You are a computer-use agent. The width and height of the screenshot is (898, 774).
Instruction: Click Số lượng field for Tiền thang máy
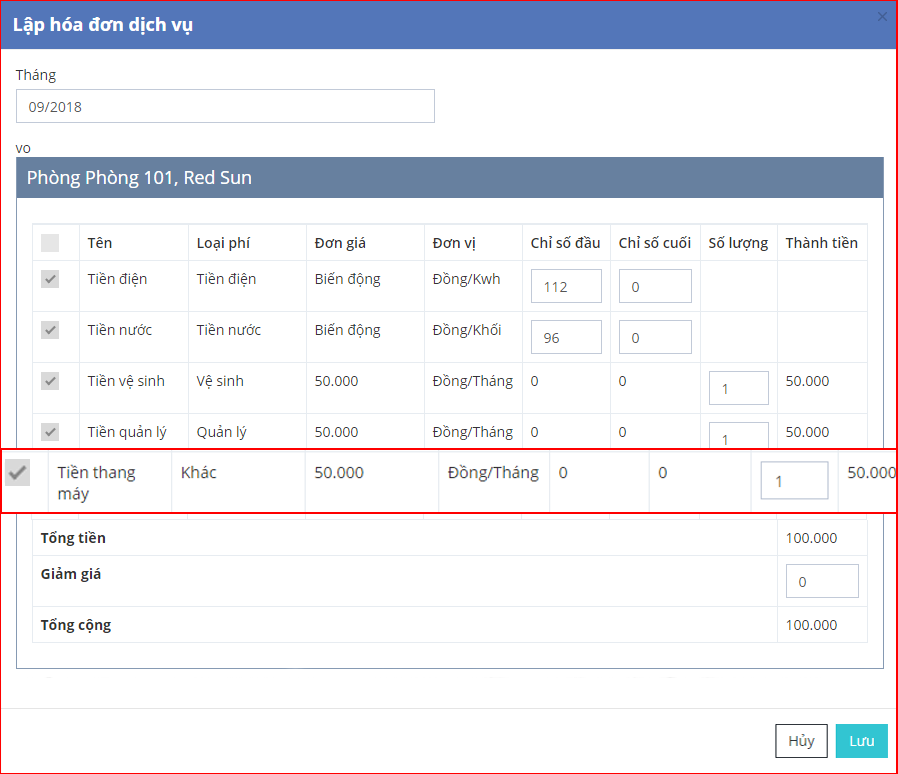794,480
